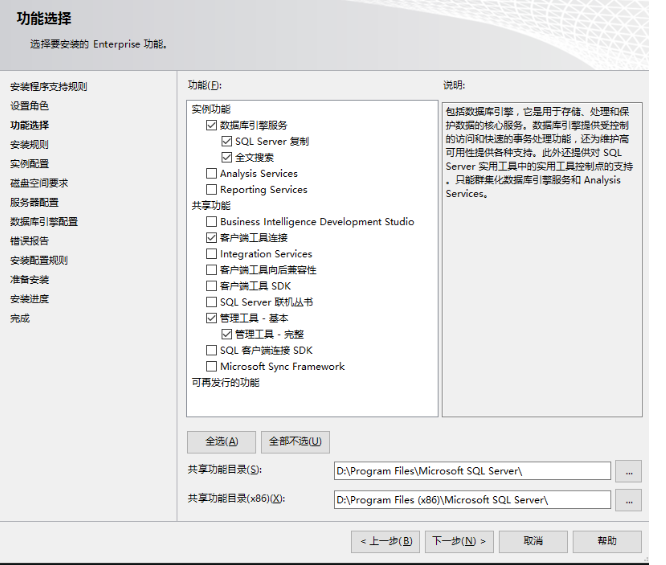
Task: Select 实例功能 group in feature tree
Action: click(x=211, y=109)
